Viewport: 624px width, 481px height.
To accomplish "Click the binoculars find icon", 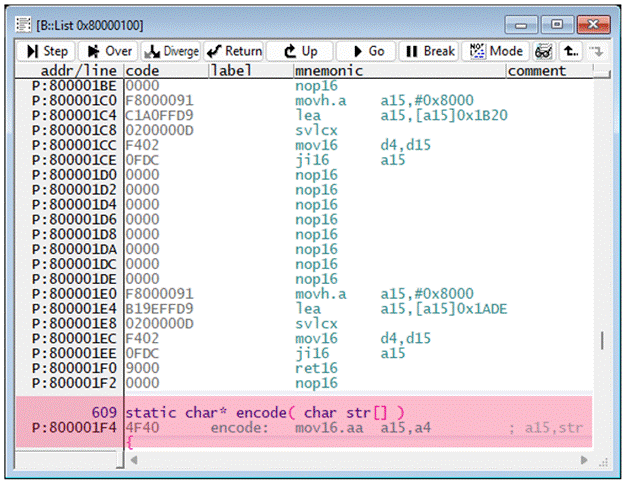I will point(545,51).
